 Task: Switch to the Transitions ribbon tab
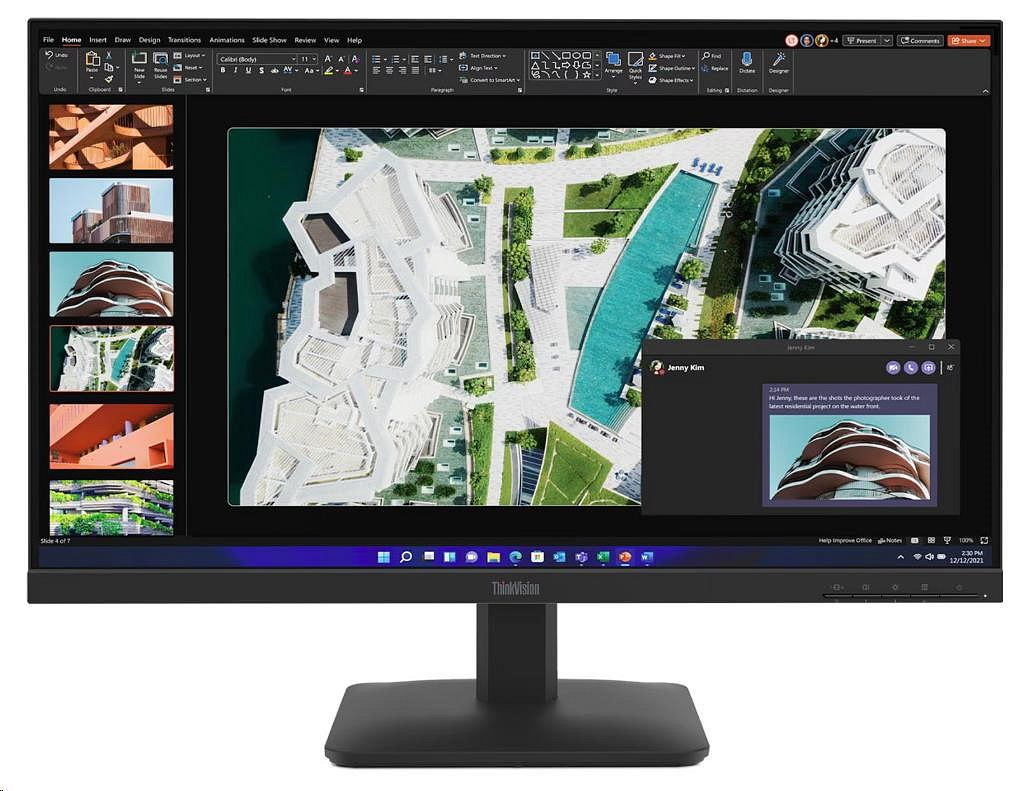(184, 40)
